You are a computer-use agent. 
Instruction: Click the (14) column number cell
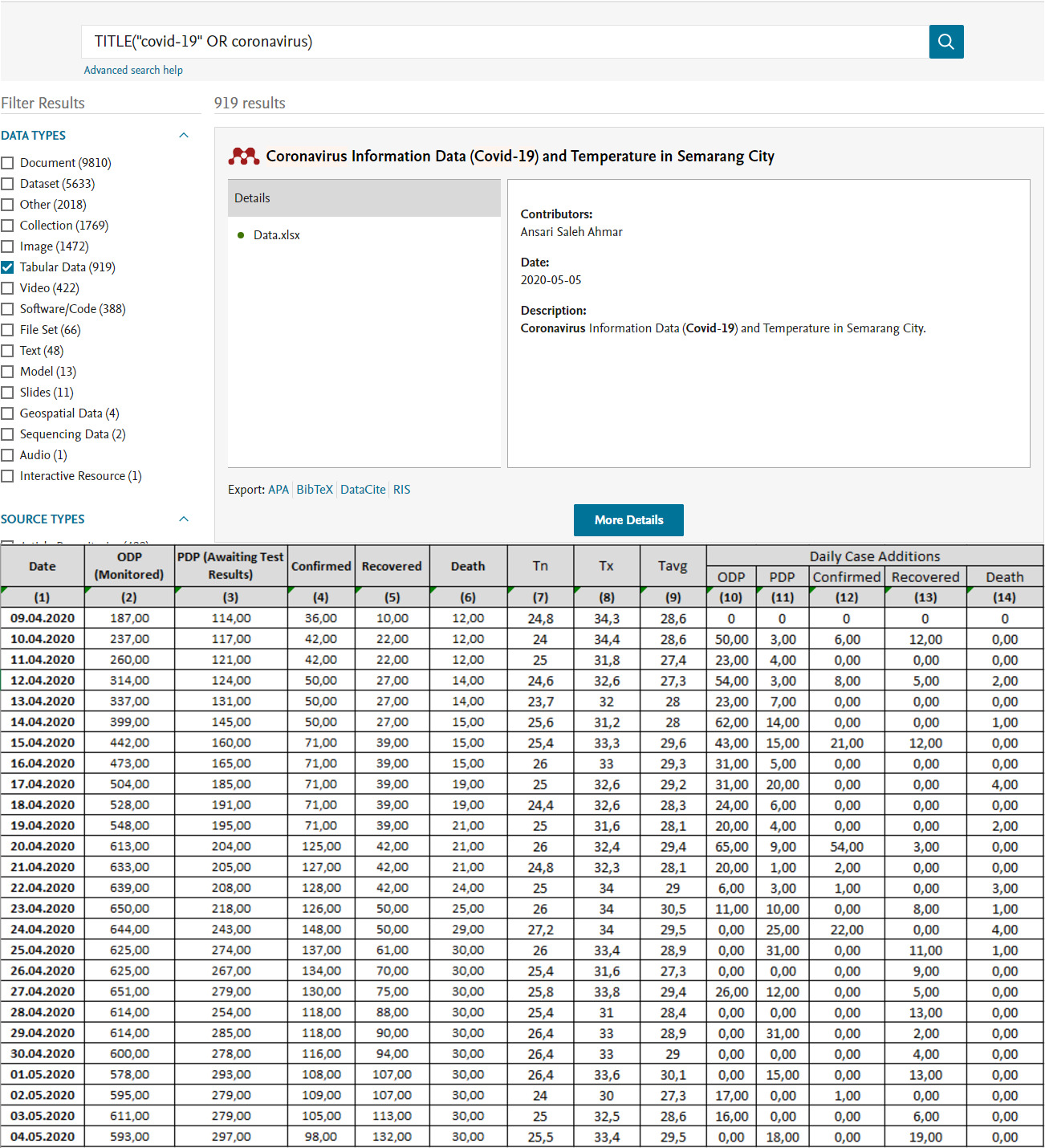[1004, 597]
